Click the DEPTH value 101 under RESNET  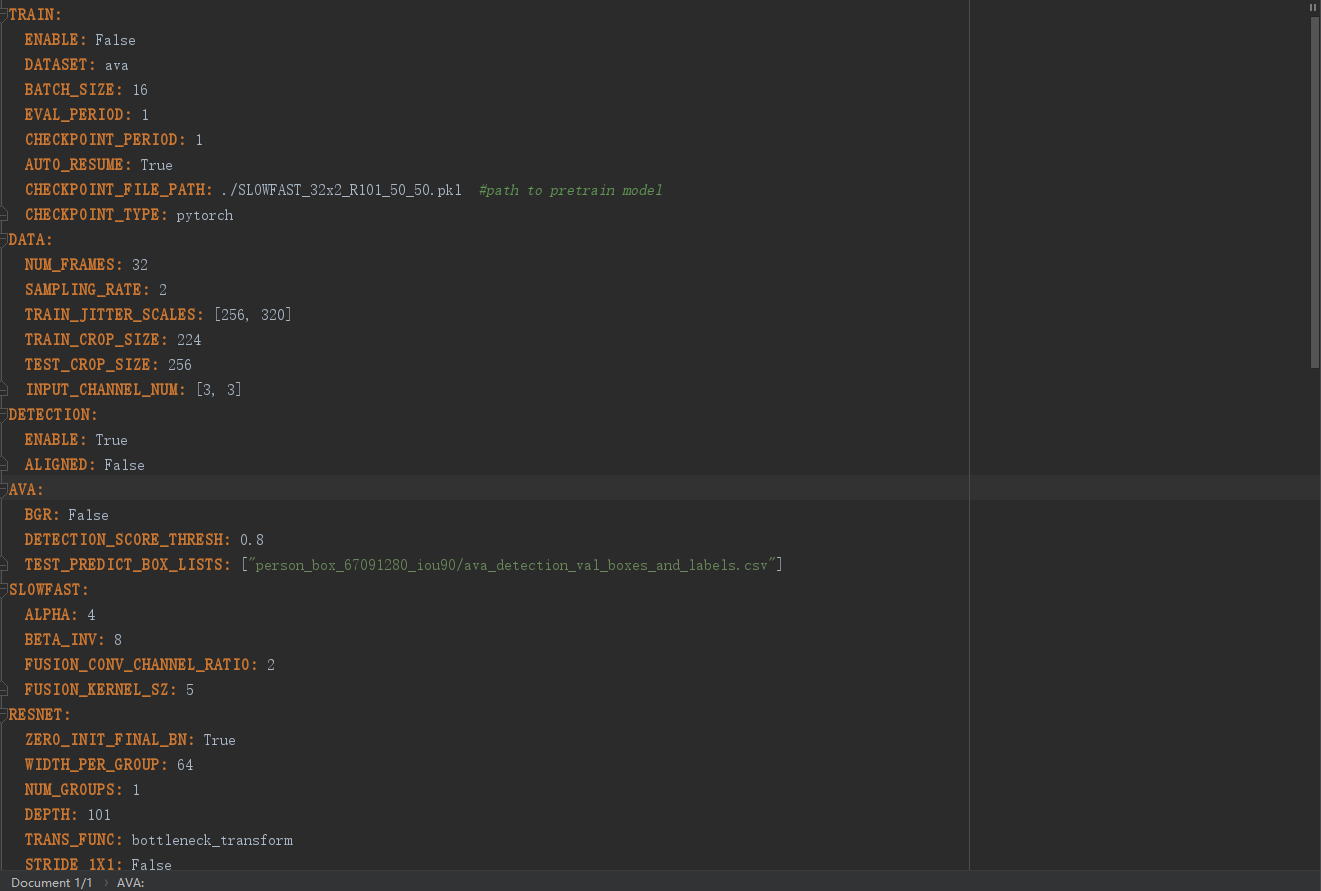[99, 814]
